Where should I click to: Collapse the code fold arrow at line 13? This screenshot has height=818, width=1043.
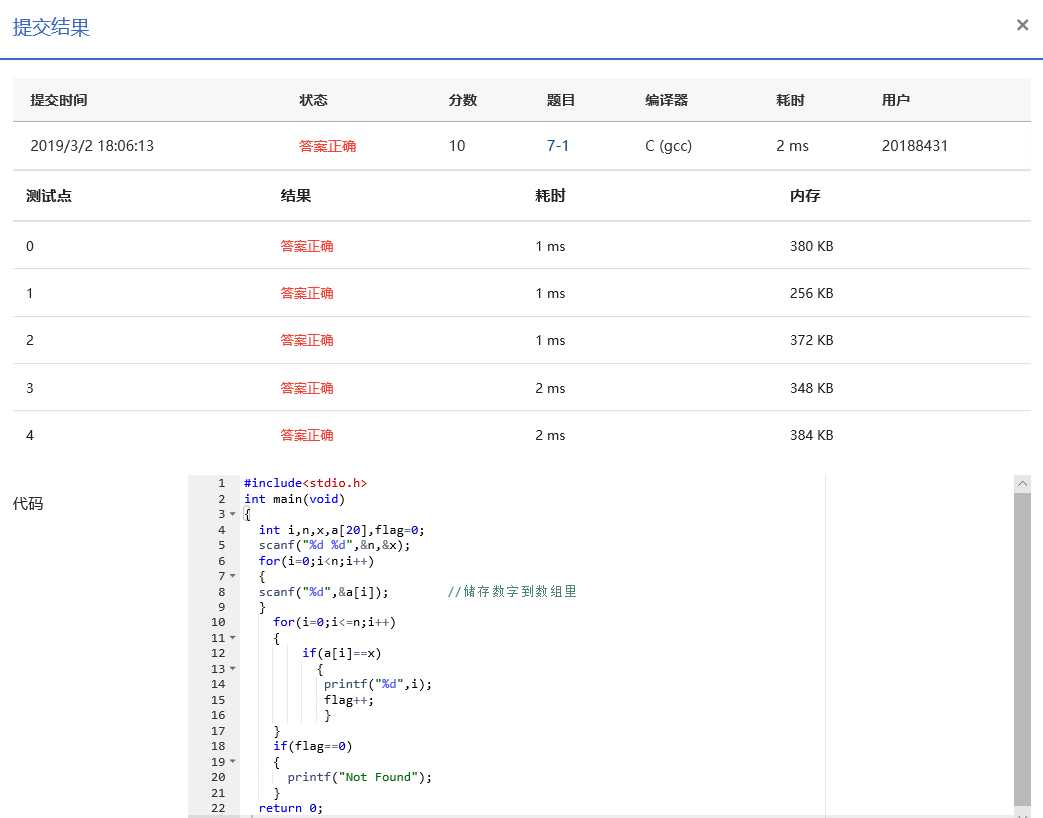233,668
